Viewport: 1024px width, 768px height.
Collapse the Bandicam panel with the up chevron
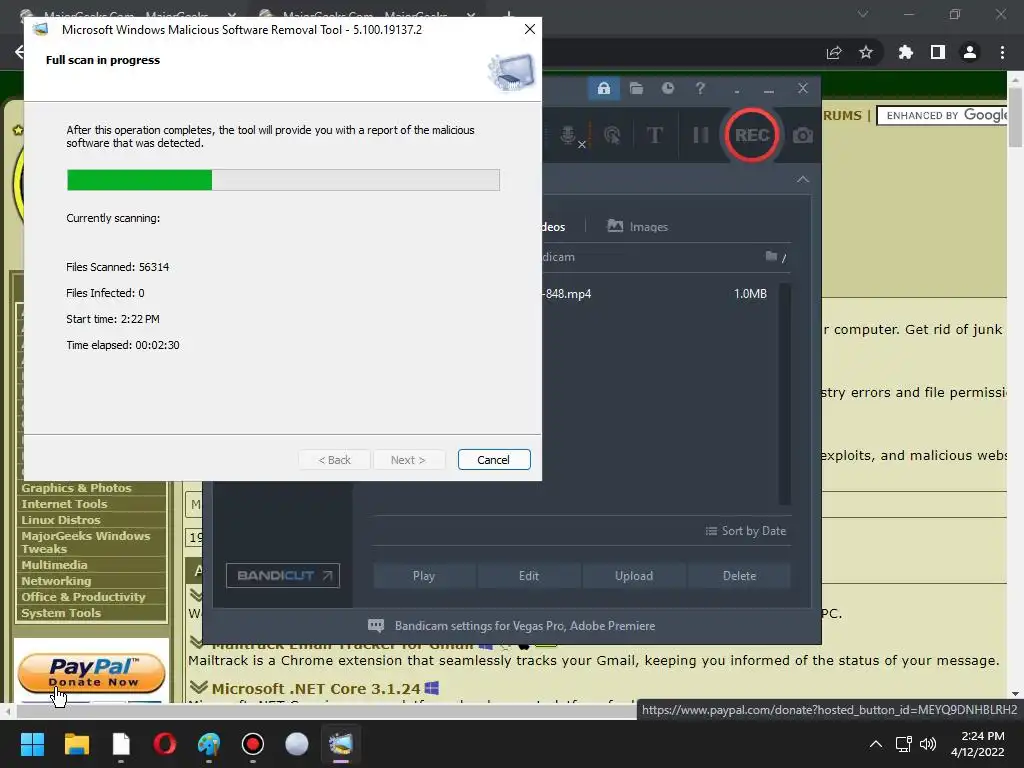click(x=803, y=179)
